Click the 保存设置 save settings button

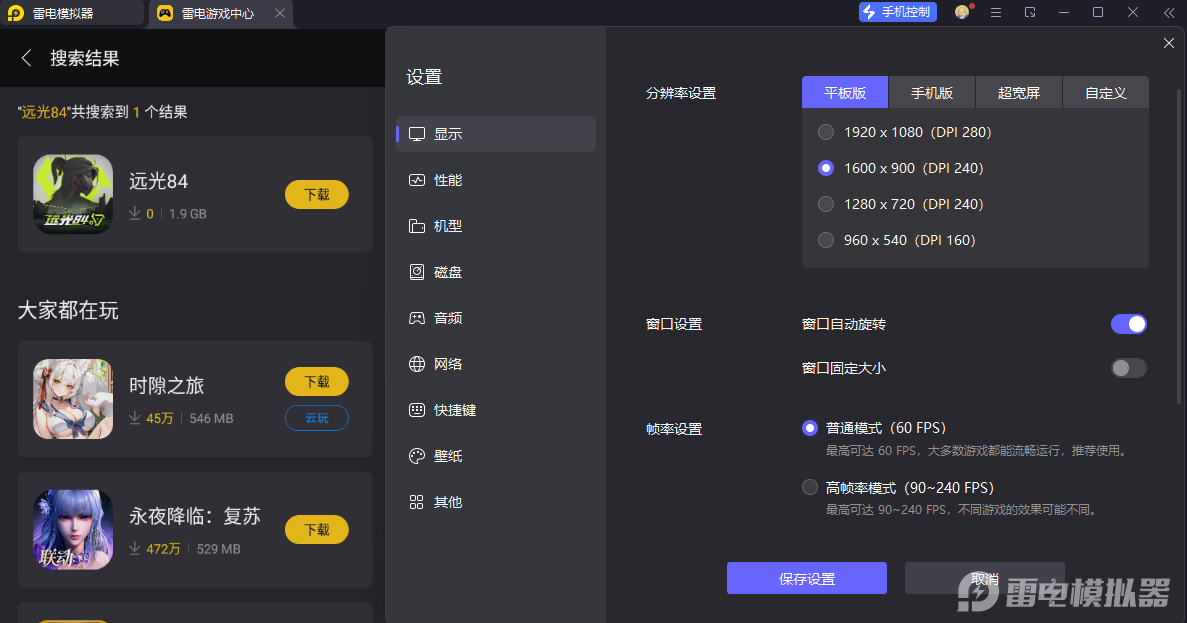[x=807, y=578]
